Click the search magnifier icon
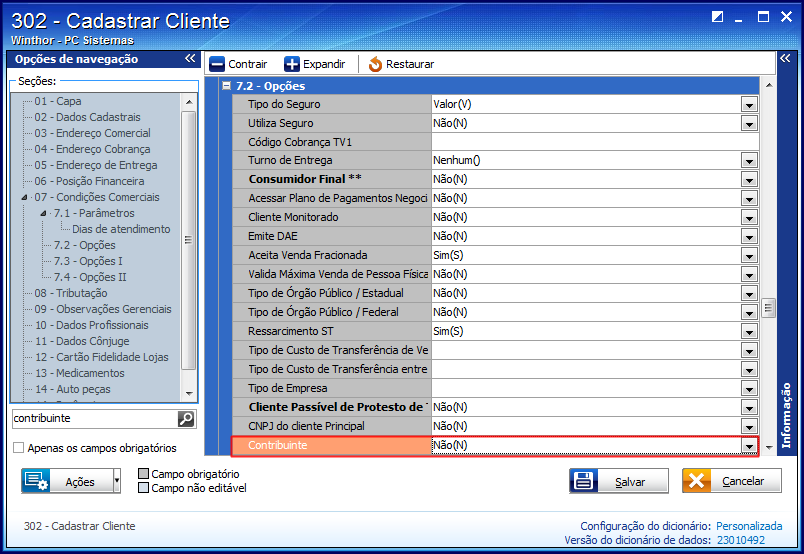The image size is (804, 554). 186,419
